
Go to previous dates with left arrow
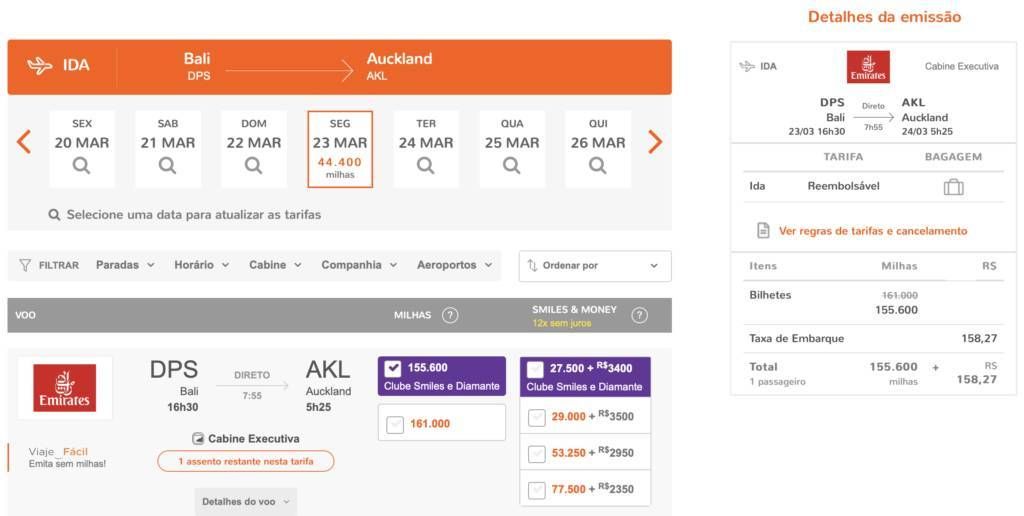point(24,142)
